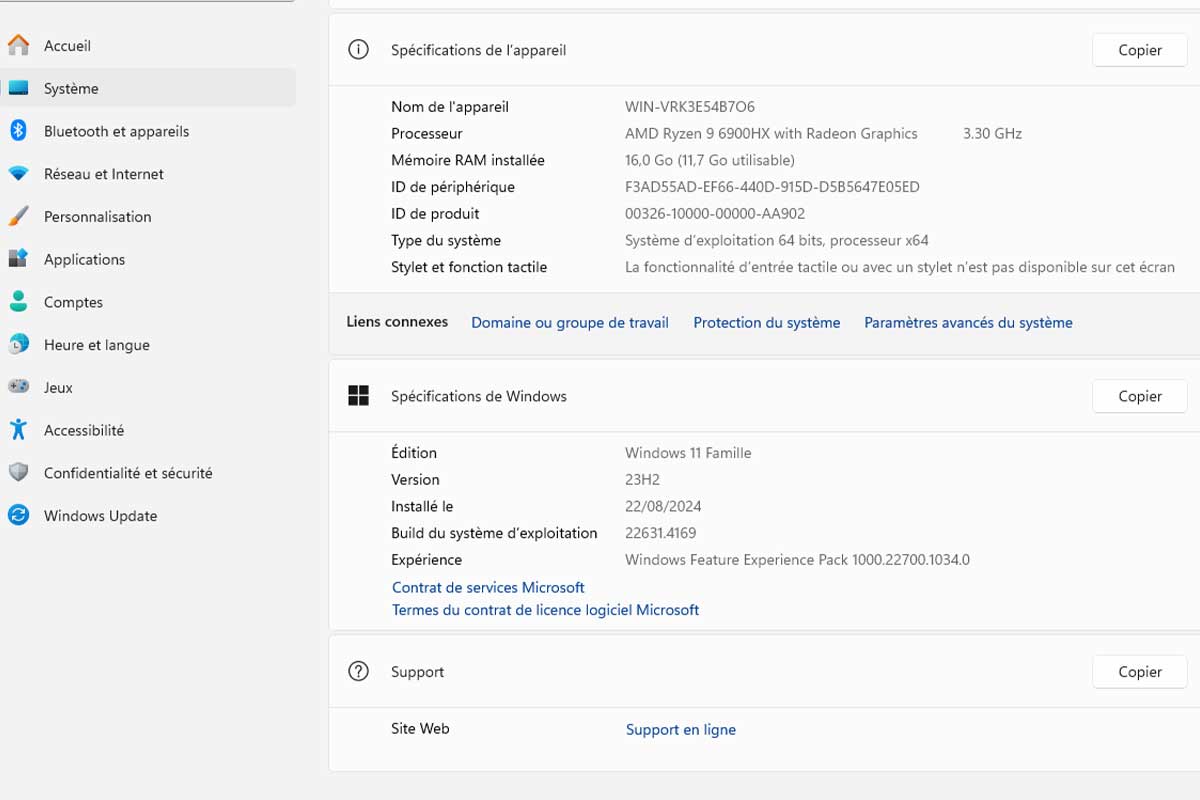Click the 16,0 Go RAM value

(x=710, y=160)
